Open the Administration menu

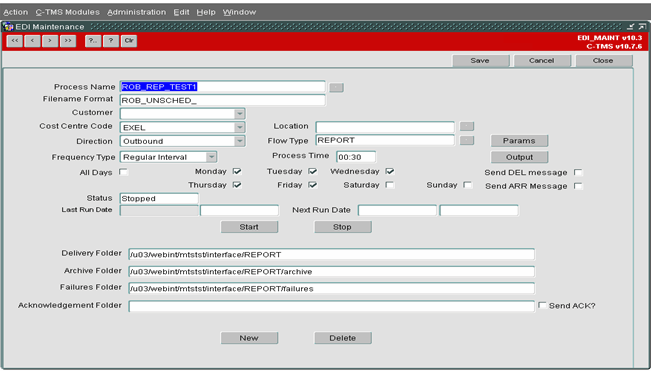pyautogui.click(x=137, y=12)
